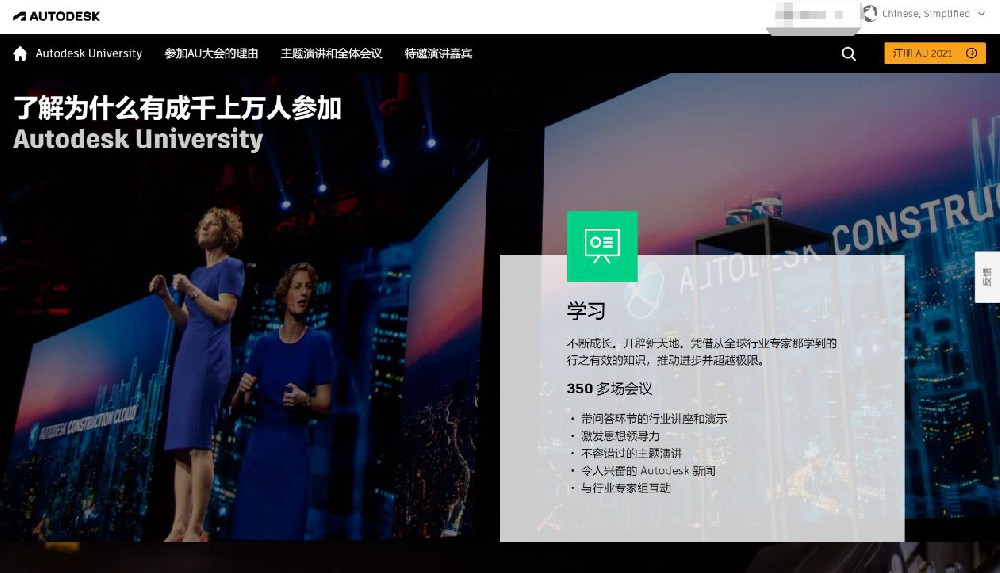Select the 主题演讲和全体会议 menu item

tap(331, 54)
